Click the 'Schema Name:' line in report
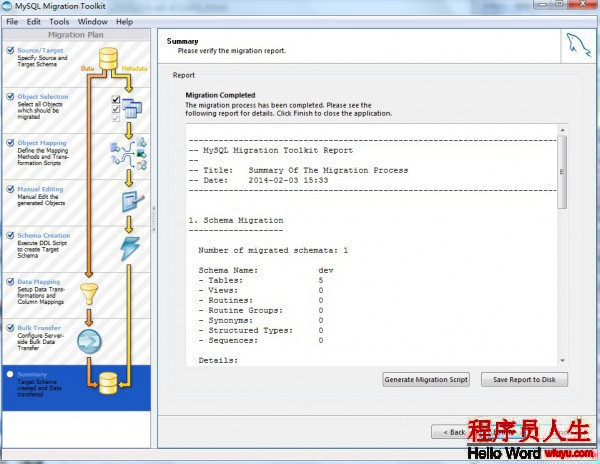 click(x=266, y=270)
